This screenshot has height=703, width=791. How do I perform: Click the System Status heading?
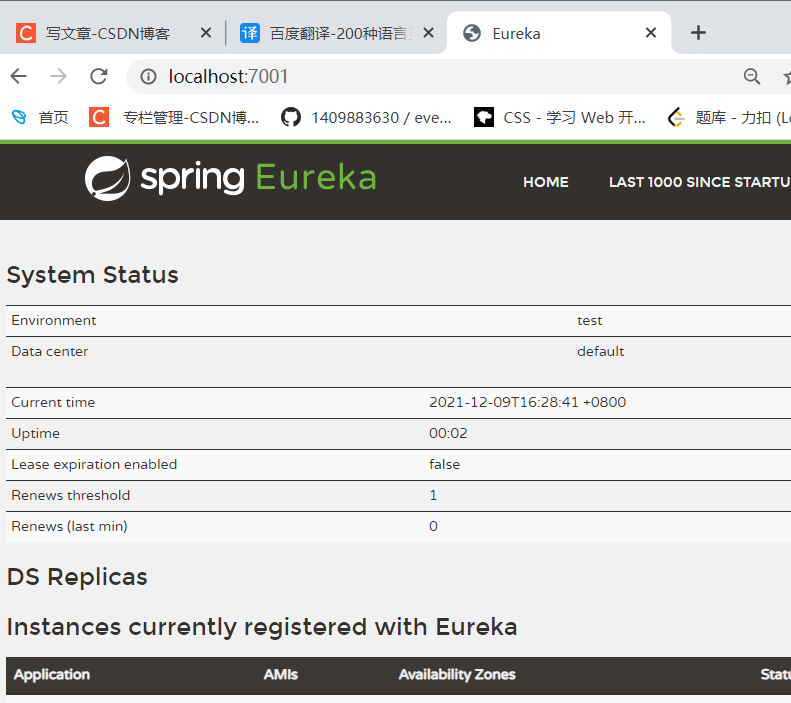pos(93,275)
